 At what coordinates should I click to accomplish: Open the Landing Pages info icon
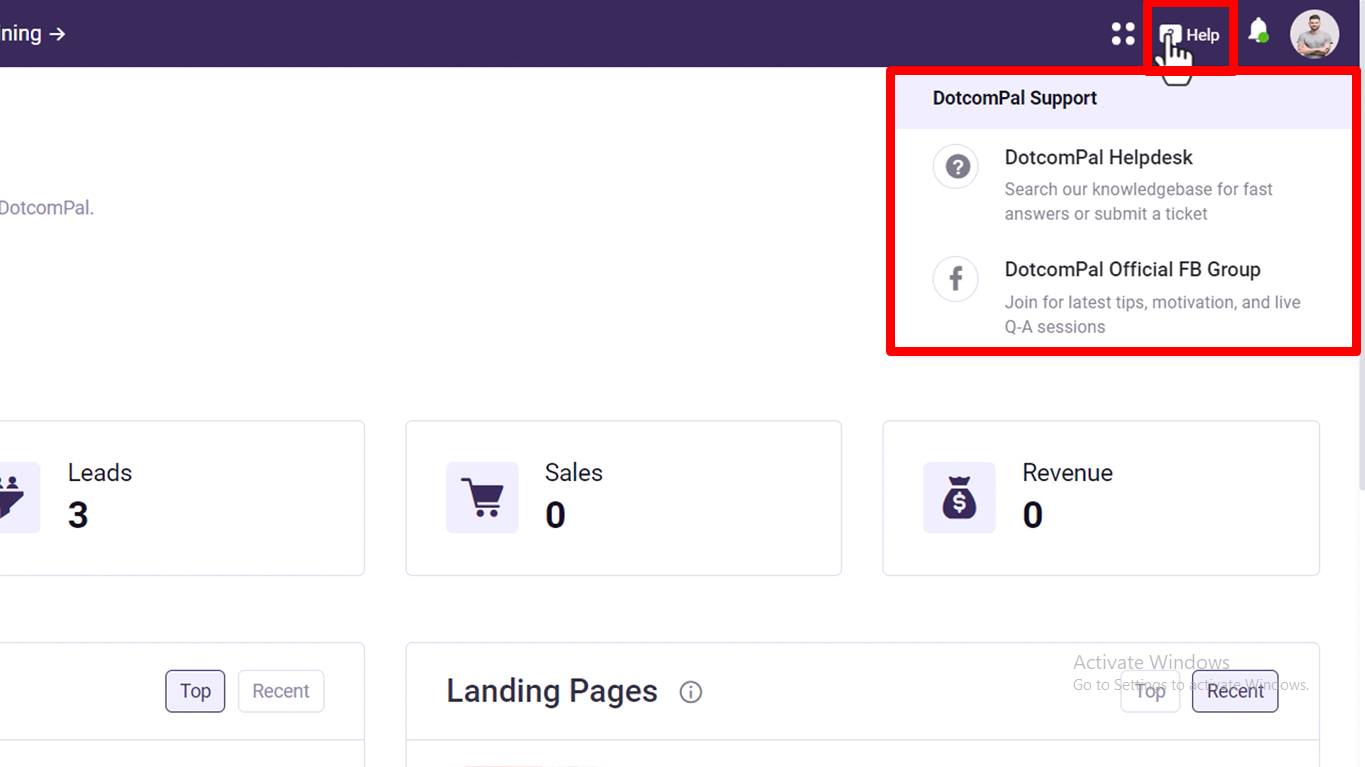click(x=691, y=692)
